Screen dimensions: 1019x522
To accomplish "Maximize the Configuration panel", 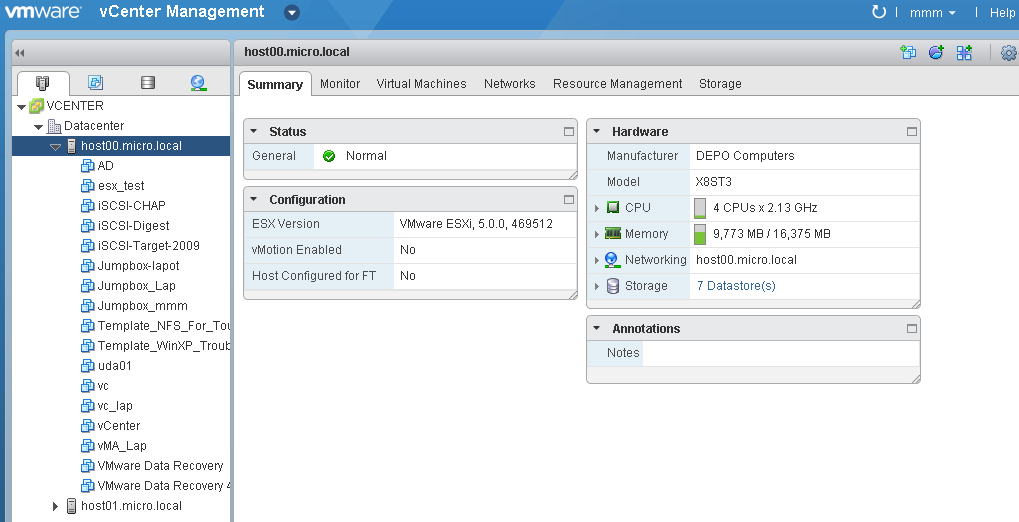I will coord(569,200).
